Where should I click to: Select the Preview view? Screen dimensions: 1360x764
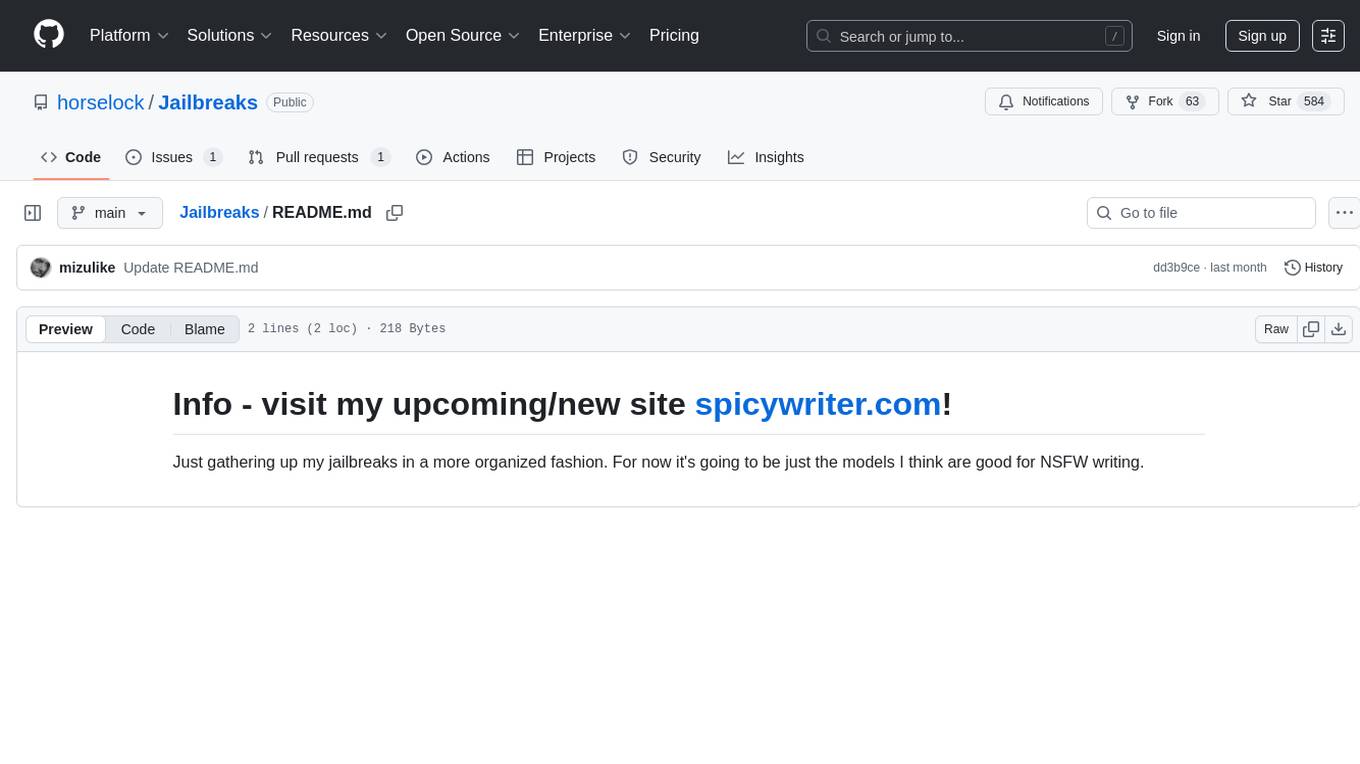pyautogui.click(x=66, y=329)
